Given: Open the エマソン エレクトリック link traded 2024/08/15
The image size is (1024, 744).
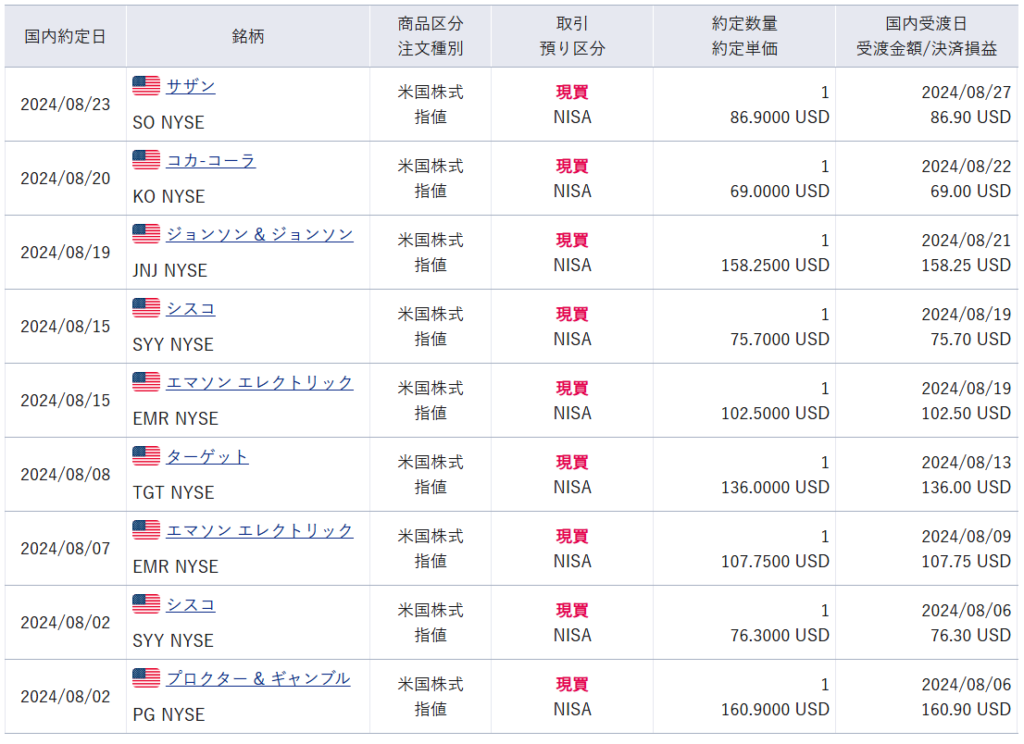Looking at the screenshot, I should point(259,382).
